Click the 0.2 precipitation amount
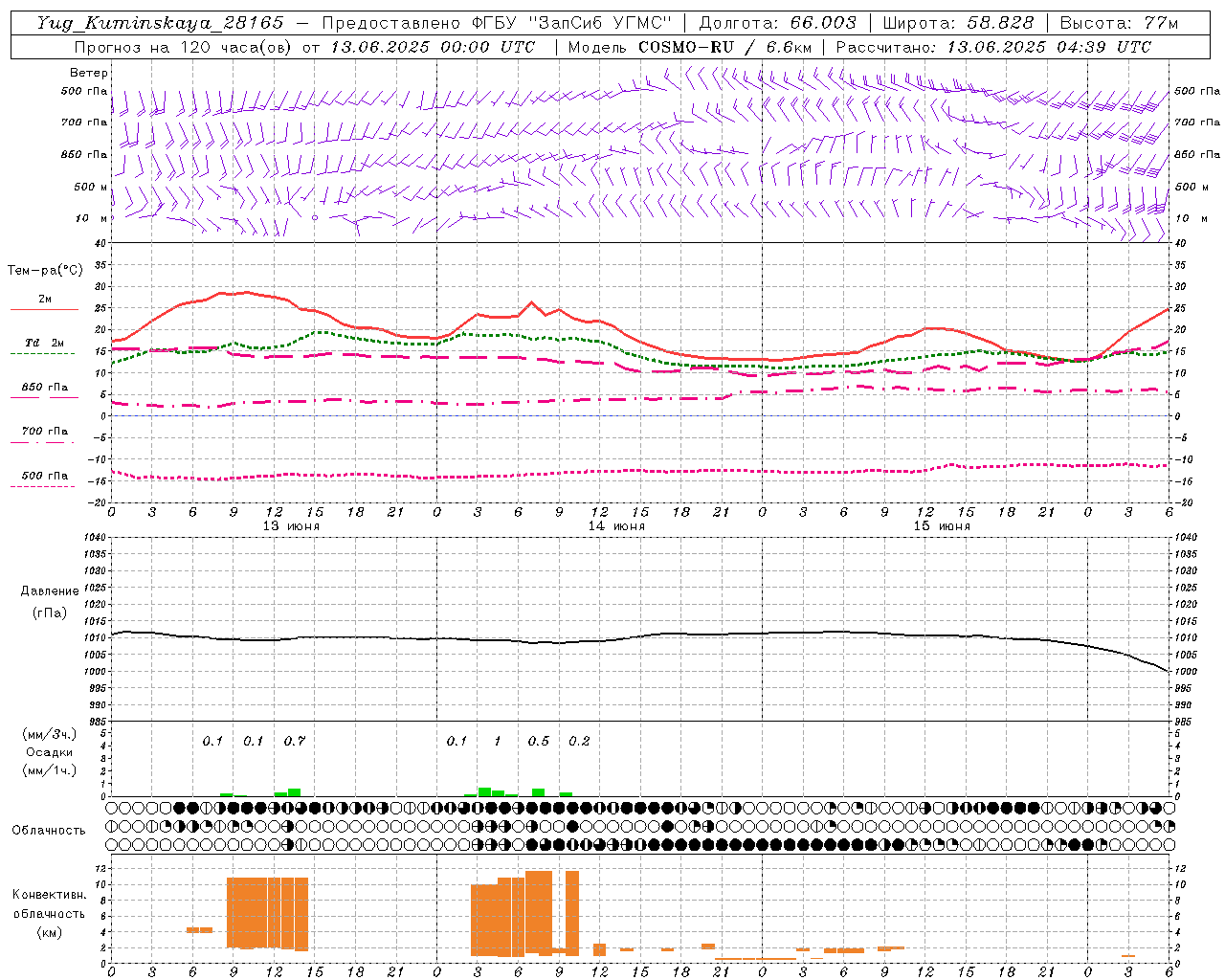Image resolution: width=1225 pixels, height=980 pixels. [579, 741]
